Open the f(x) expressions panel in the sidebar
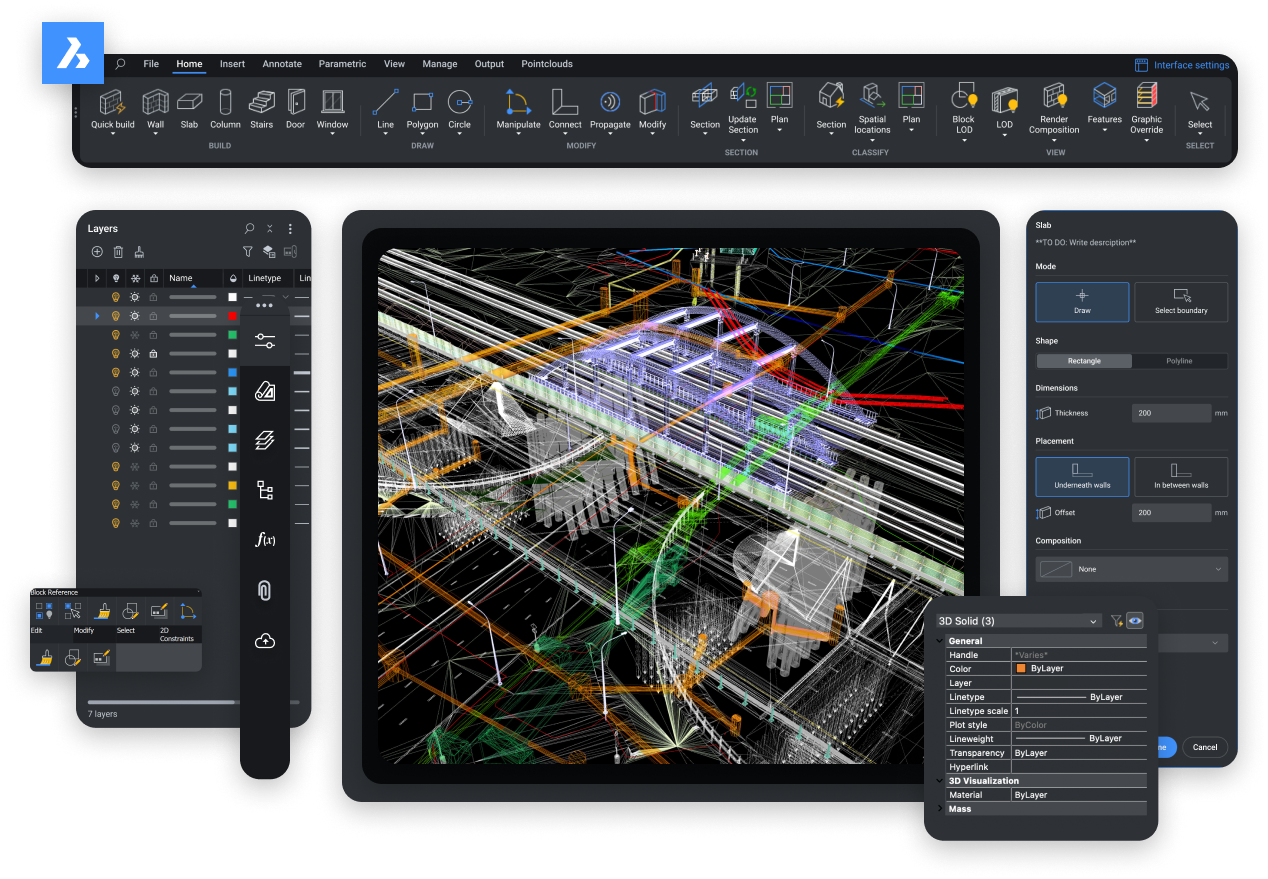1268x879 pixels. tap(264, 540)
